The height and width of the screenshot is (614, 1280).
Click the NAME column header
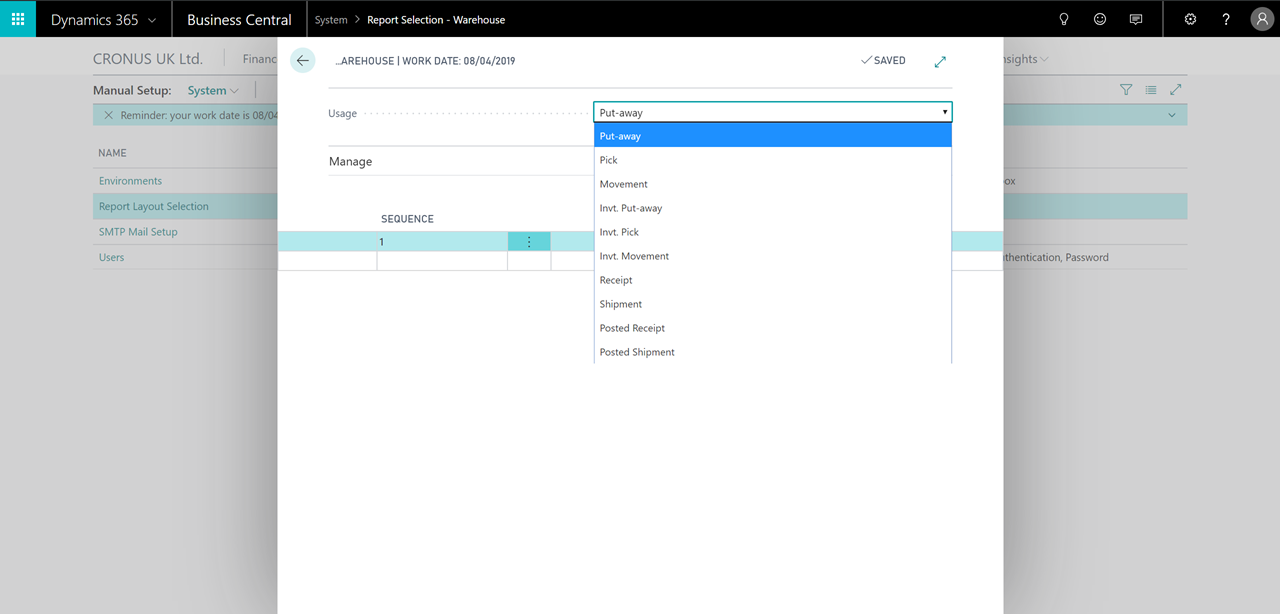pyautogui.click(x=112, y=153)
